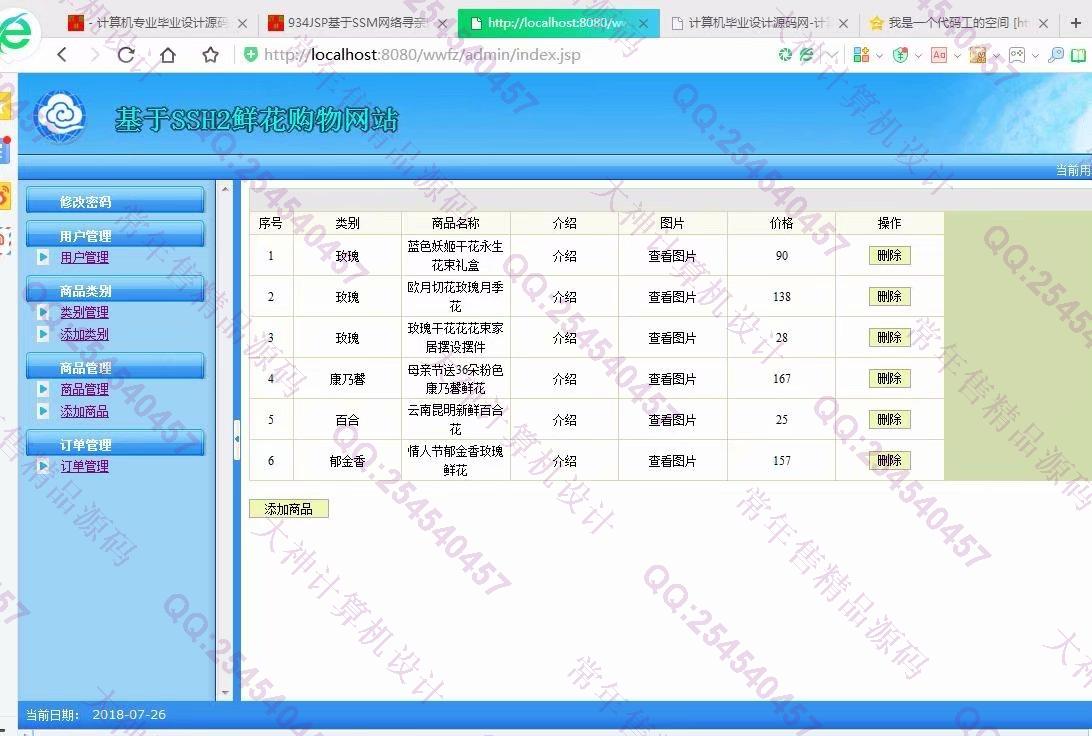The image size is (1092, 736).
Task: Open 介绍 for 云南昆明新鲜百合花
Action: coord(564,420)
